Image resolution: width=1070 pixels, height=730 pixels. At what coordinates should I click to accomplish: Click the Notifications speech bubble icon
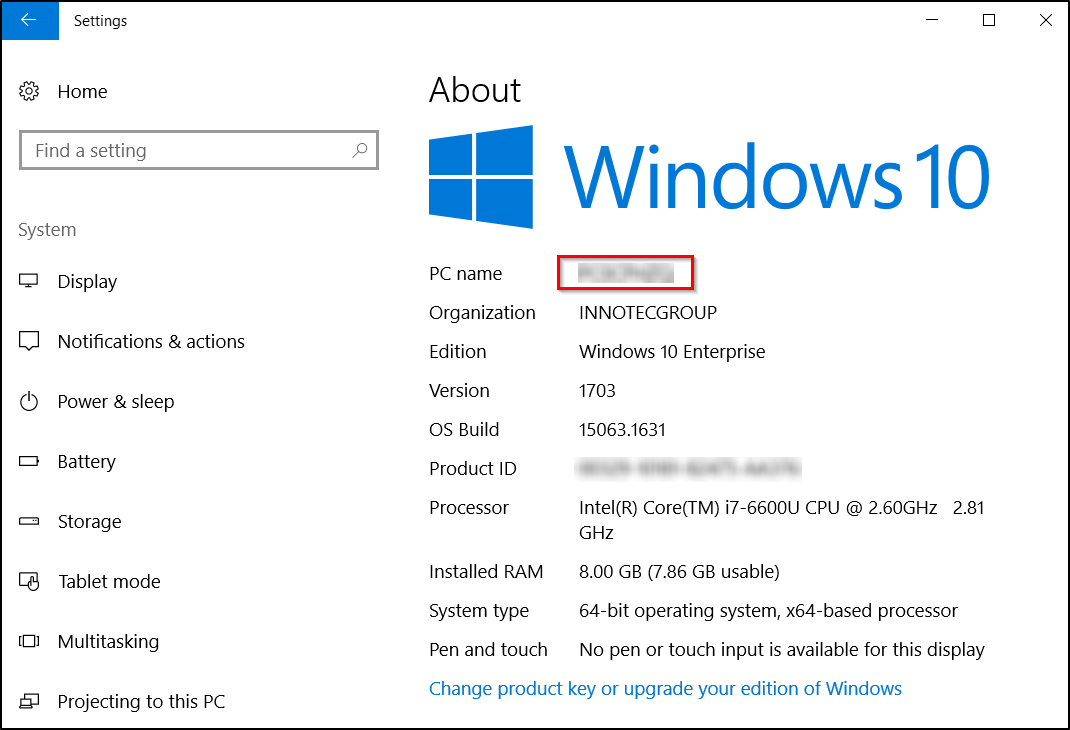(29, 341)
